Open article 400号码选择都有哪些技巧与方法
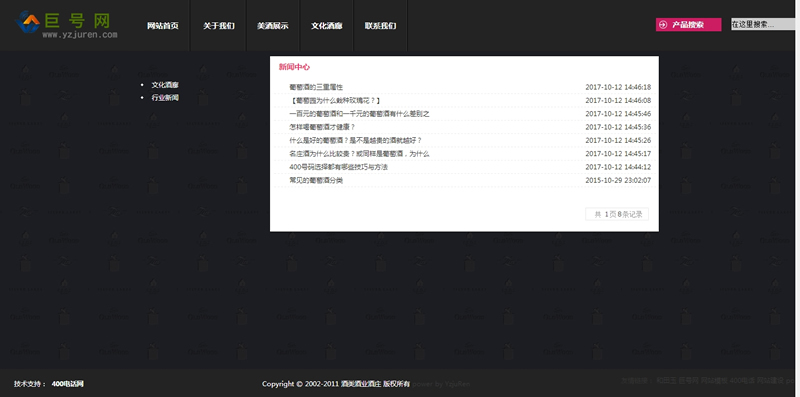 coord(338,167)
